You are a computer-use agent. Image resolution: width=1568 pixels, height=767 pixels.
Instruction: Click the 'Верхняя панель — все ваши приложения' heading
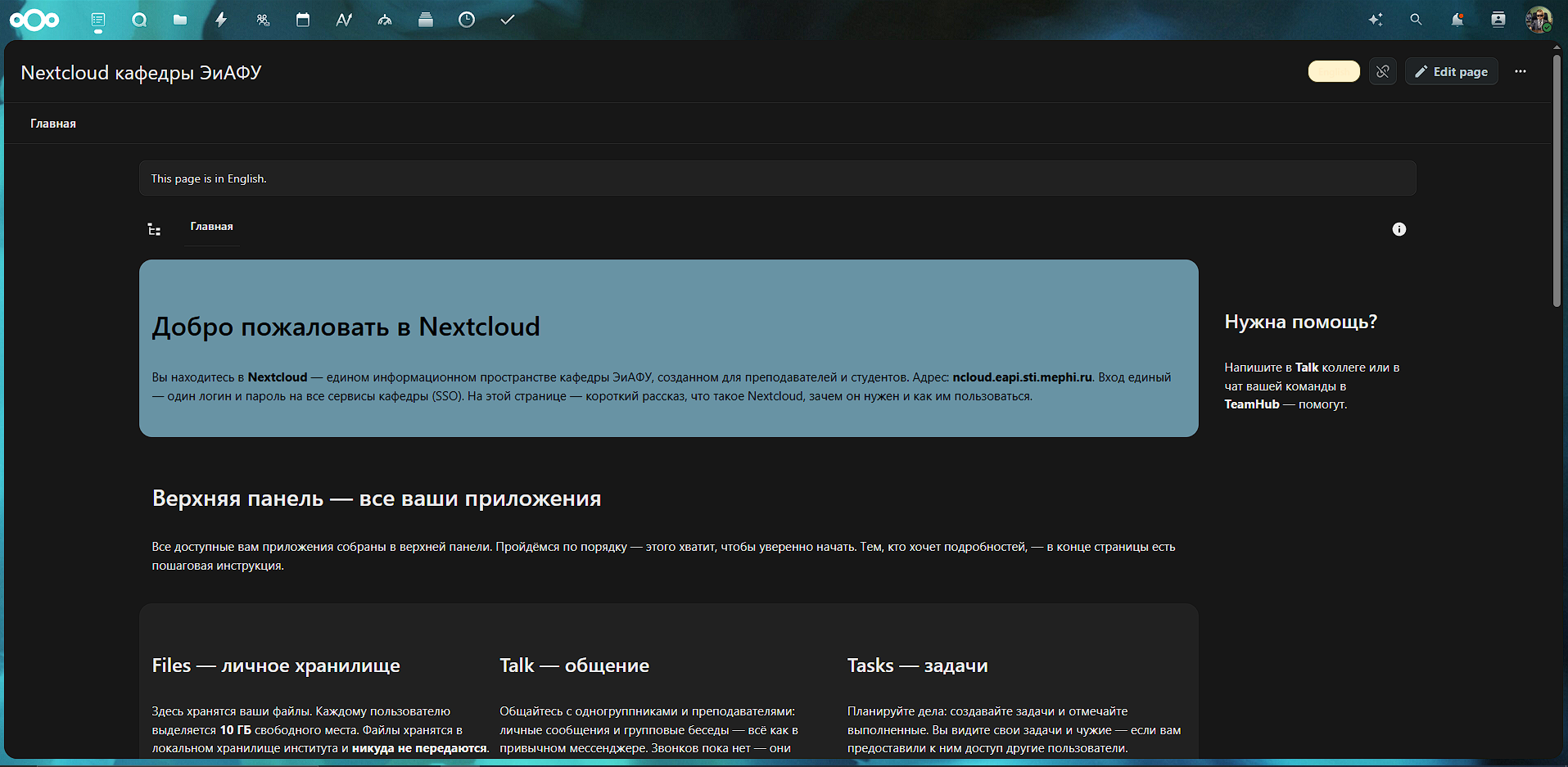click(x=377, y=499)
